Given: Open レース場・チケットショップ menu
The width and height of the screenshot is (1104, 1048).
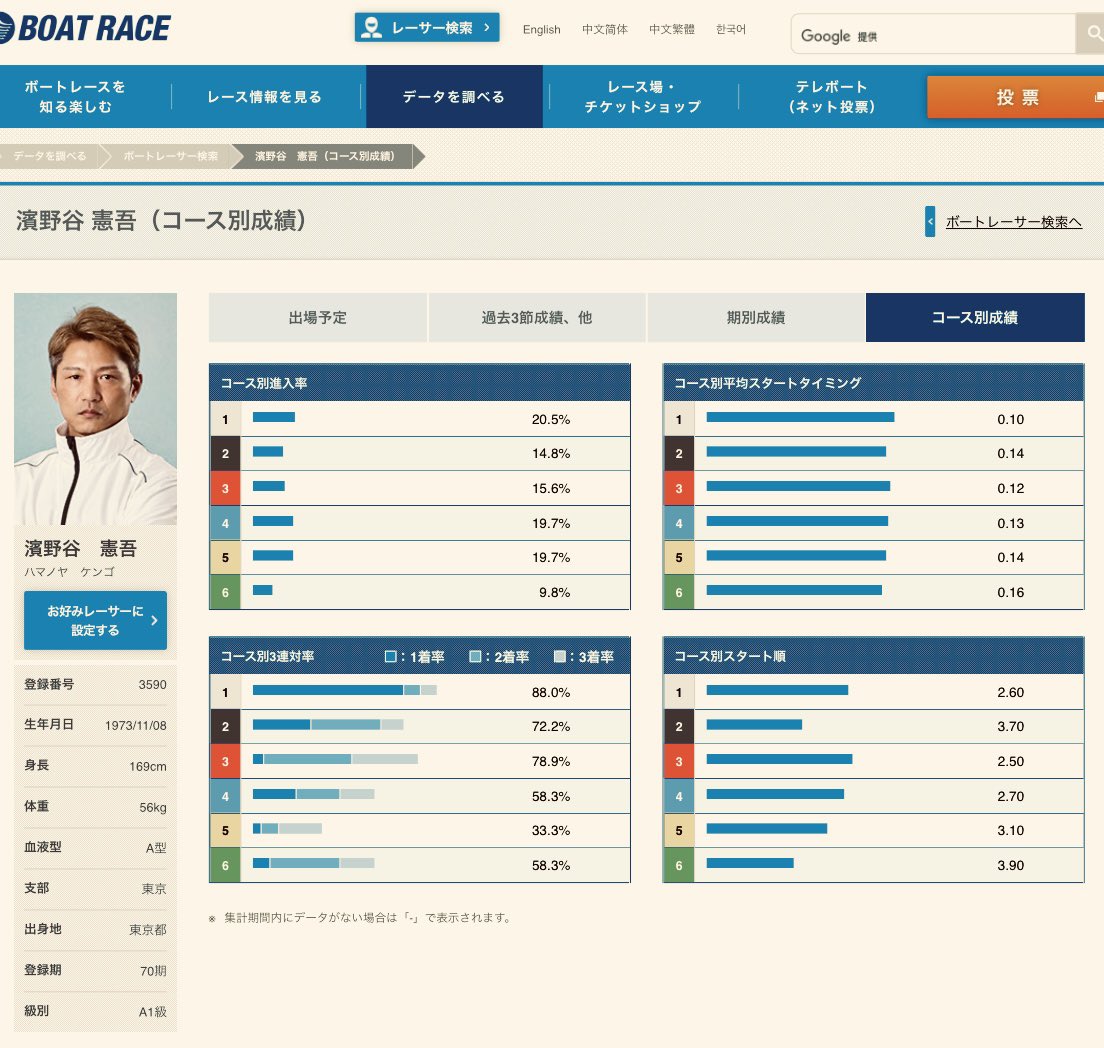Looking at the screenshot, I should click(643, 96).
